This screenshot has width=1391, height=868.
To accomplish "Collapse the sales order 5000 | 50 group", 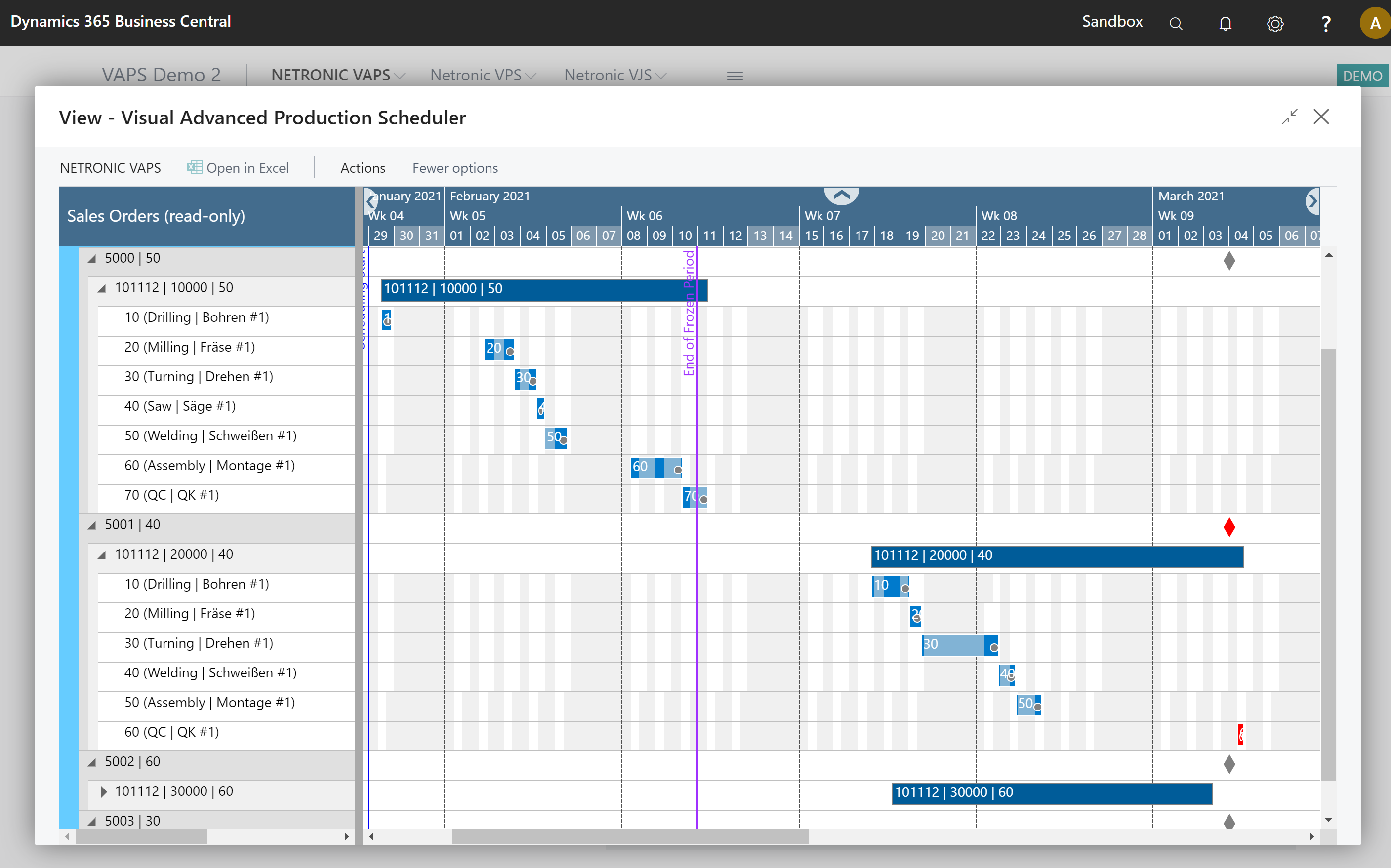I will coord(91,258).
